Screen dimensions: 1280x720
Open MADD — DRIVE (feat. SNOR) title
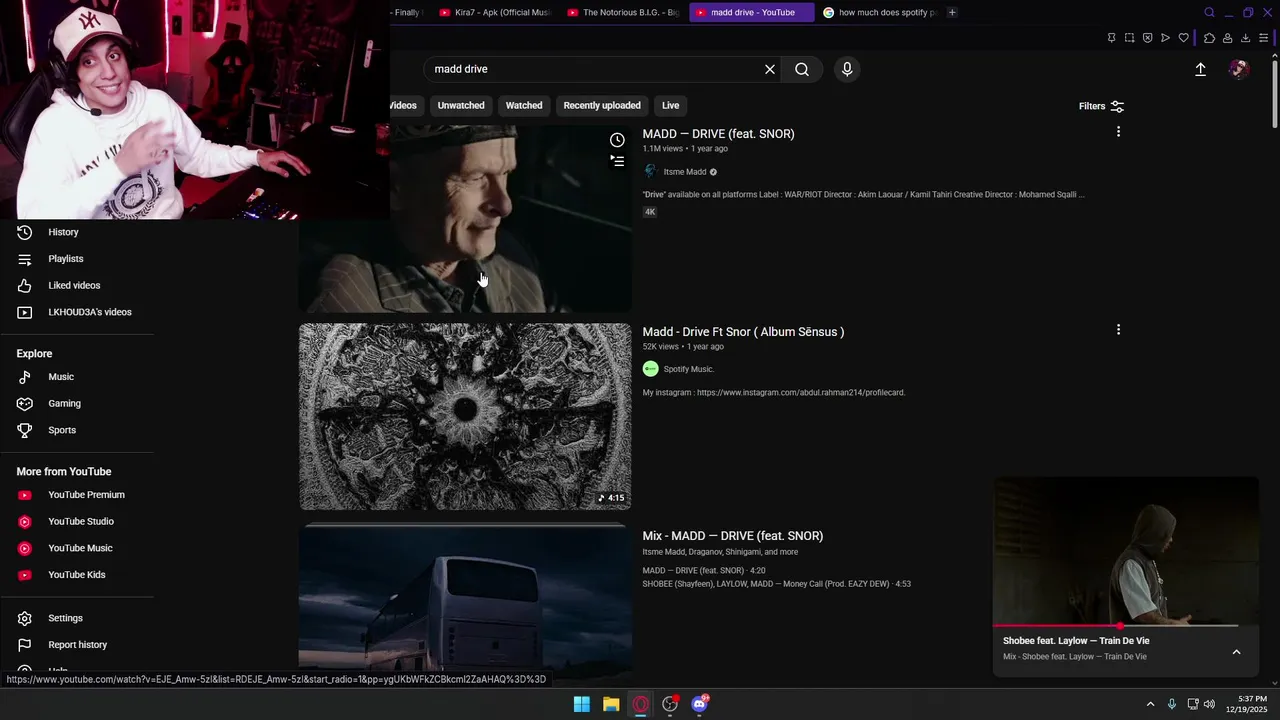pyautogui.click(x=718, y=134)
